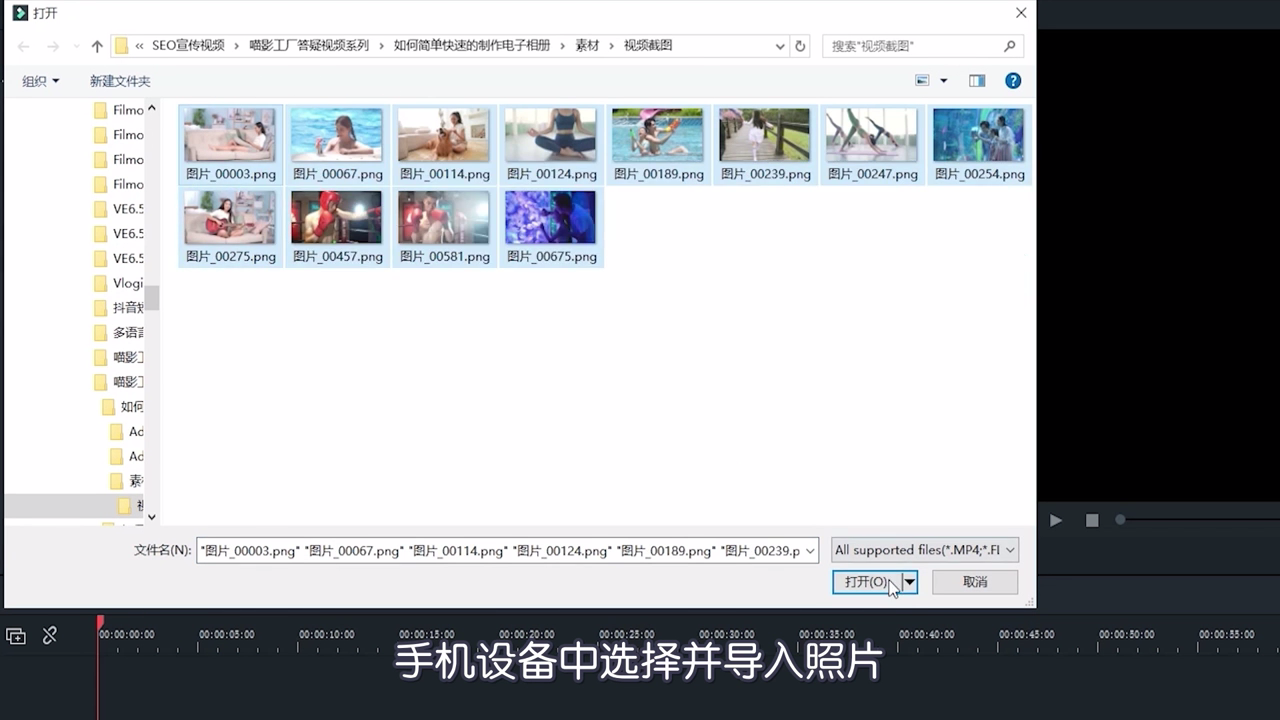Select thumbnail 图片_00581.png
Viewport: 1280px width, 720px height.
click(445, 228)
